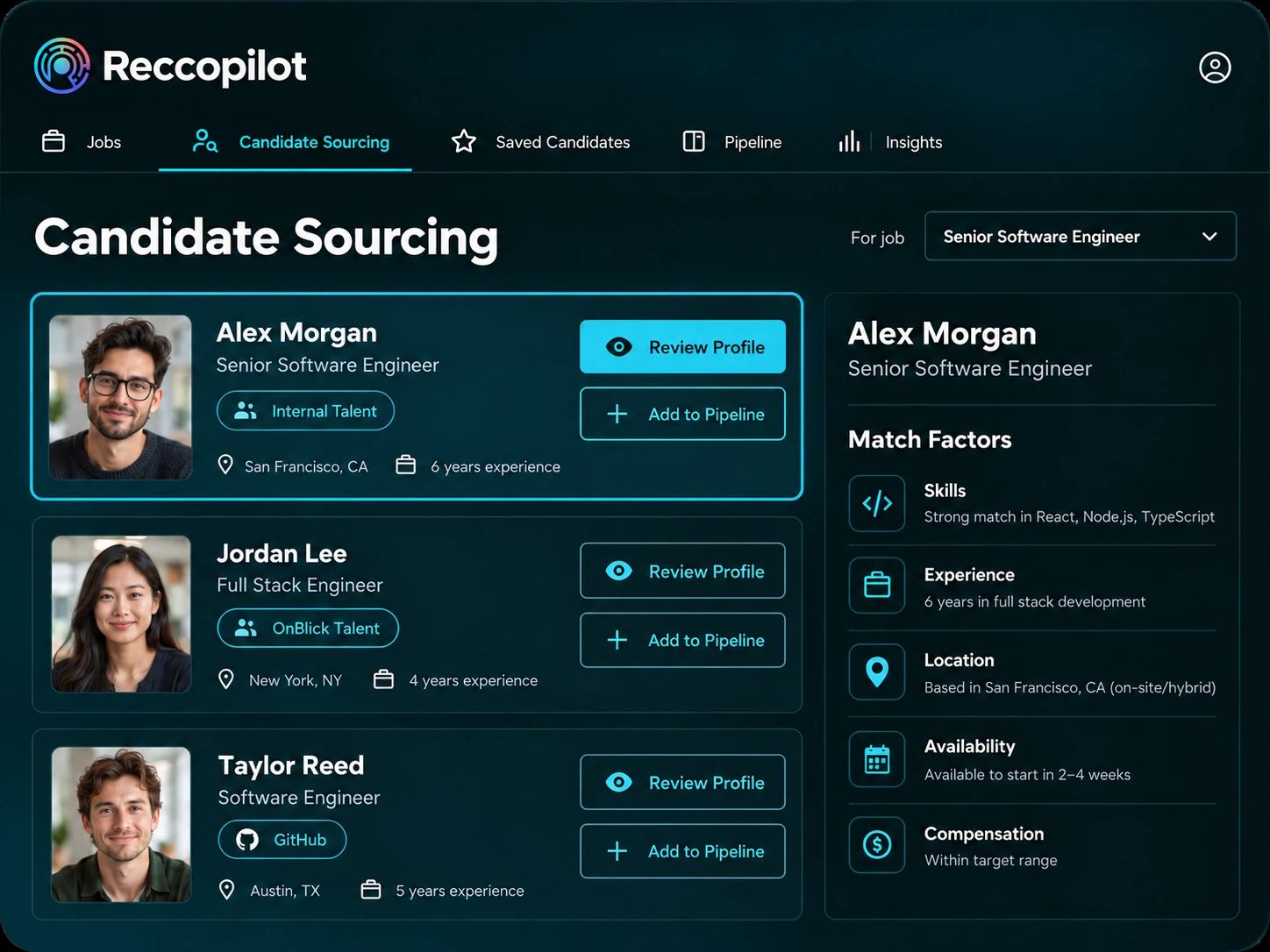
Task: Click "Based in San Francisco, CA (on-site/hybrid)"
Action: click(x=1070, y=687)
